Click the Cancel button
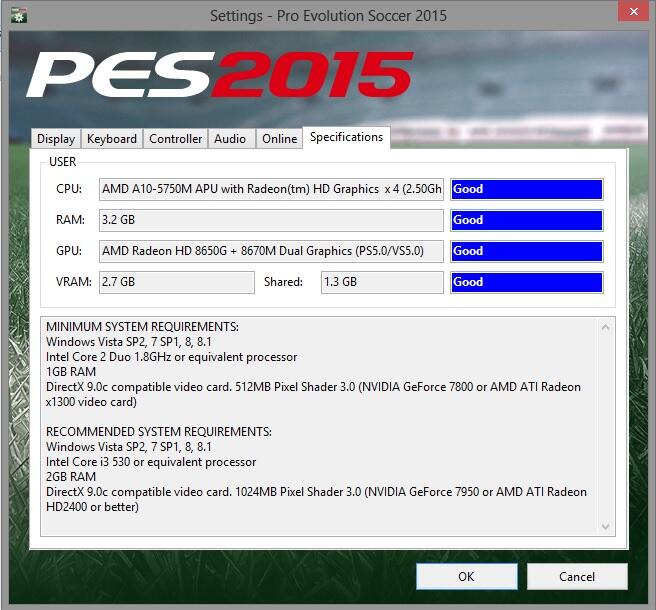The width and height of the screenshot is (656, 610). [577, 577]
